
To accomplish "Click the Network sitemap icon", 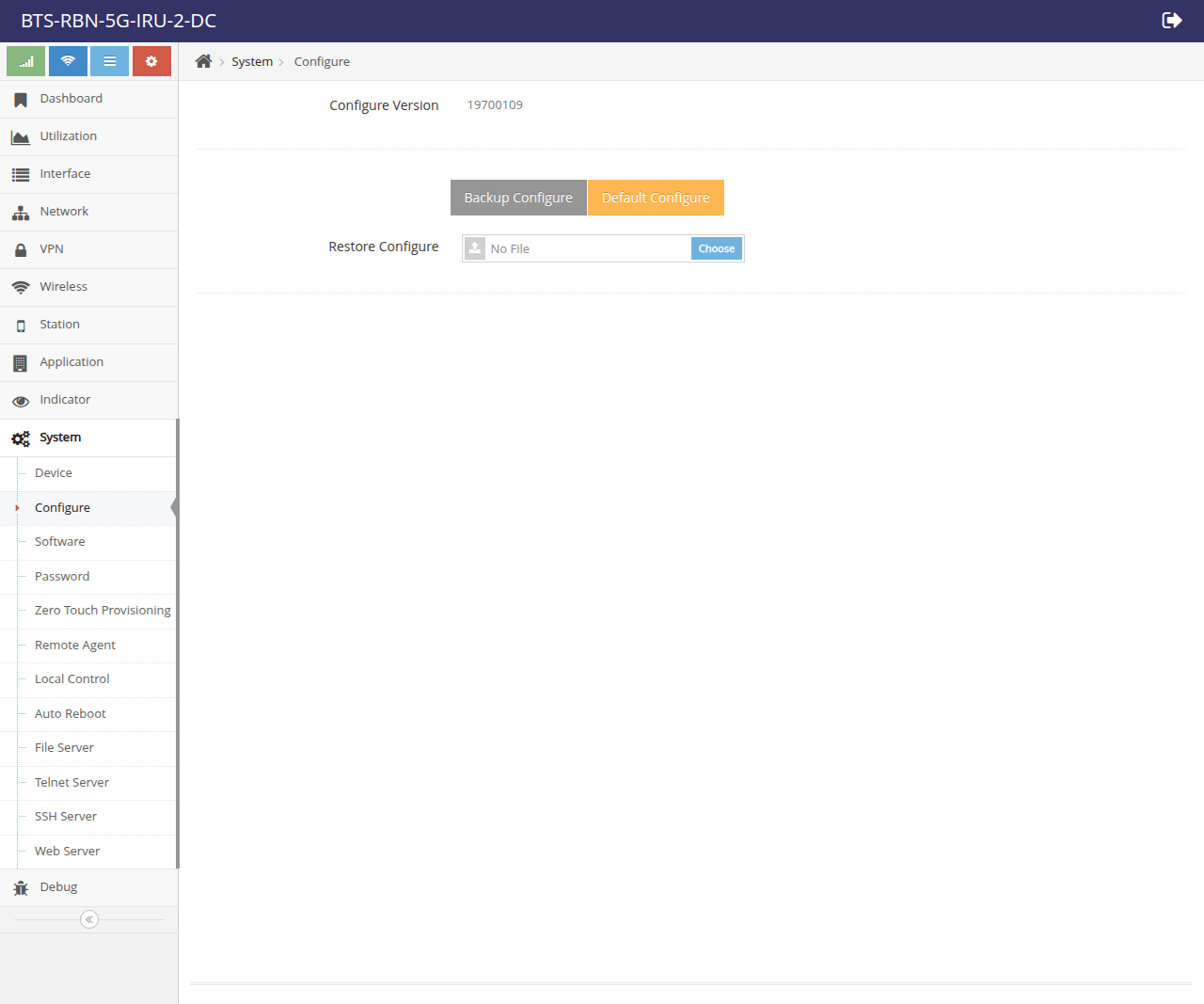I will [21, 213].
